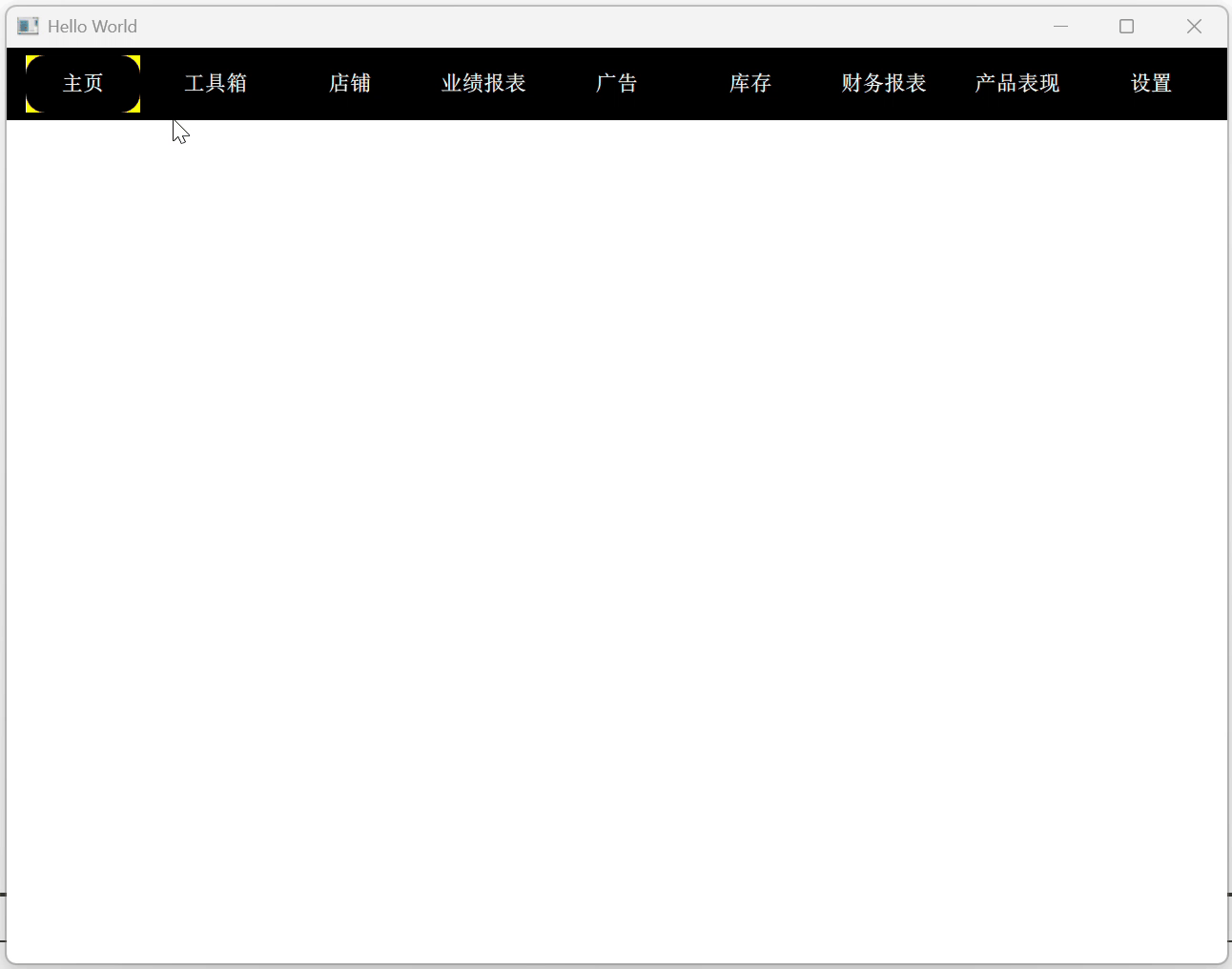
Task: Minimize the Hello World window
Action: coord(1060,26)
